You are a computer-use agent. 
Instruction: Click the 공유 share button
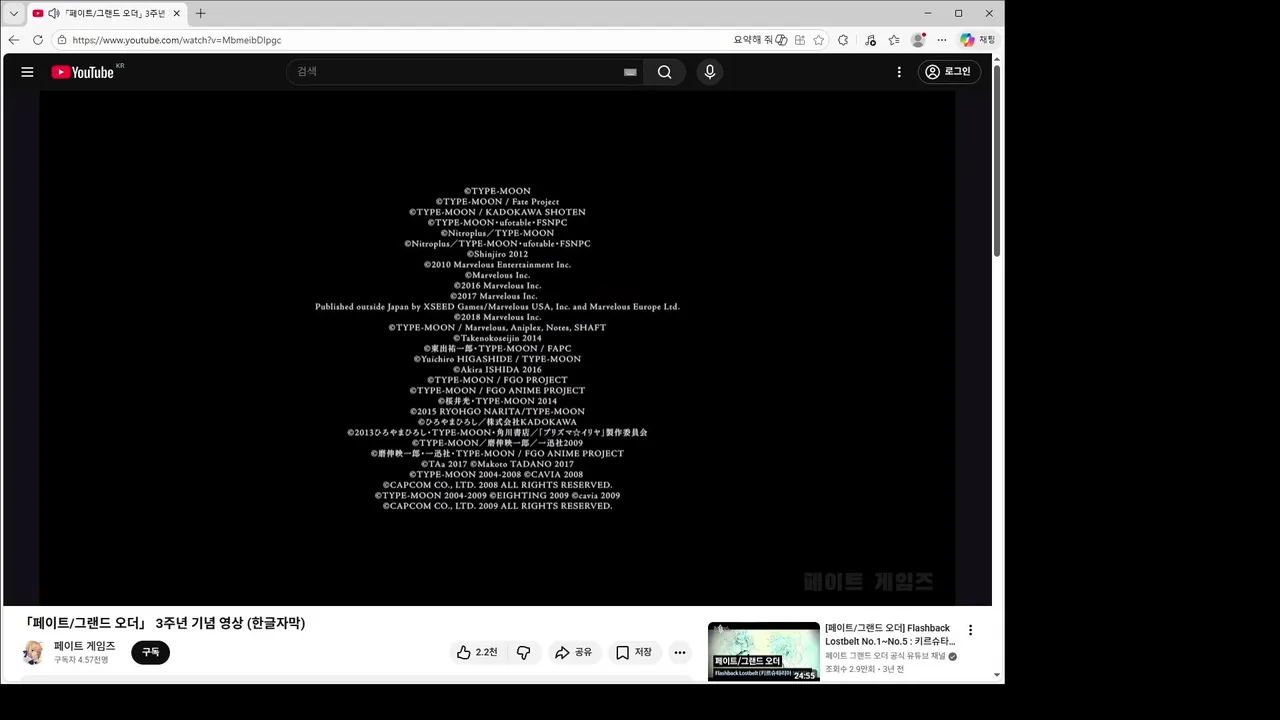click(574, 652)
